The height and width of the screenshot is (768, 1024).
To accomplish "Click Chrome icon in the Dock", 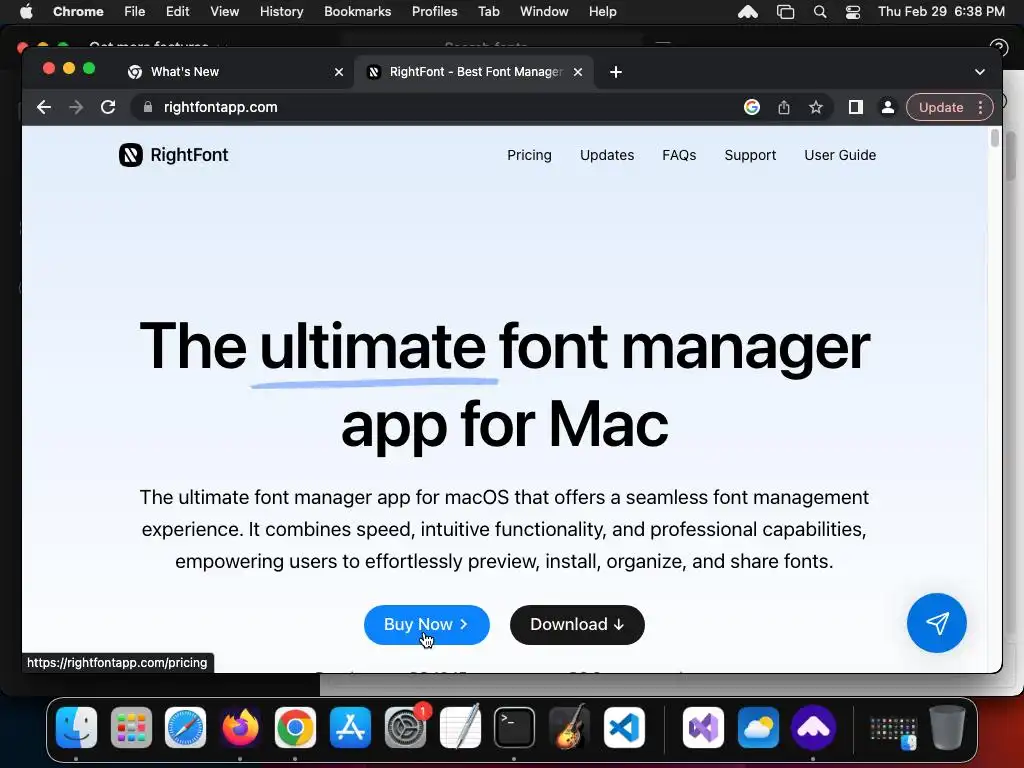I will point(295,728).
